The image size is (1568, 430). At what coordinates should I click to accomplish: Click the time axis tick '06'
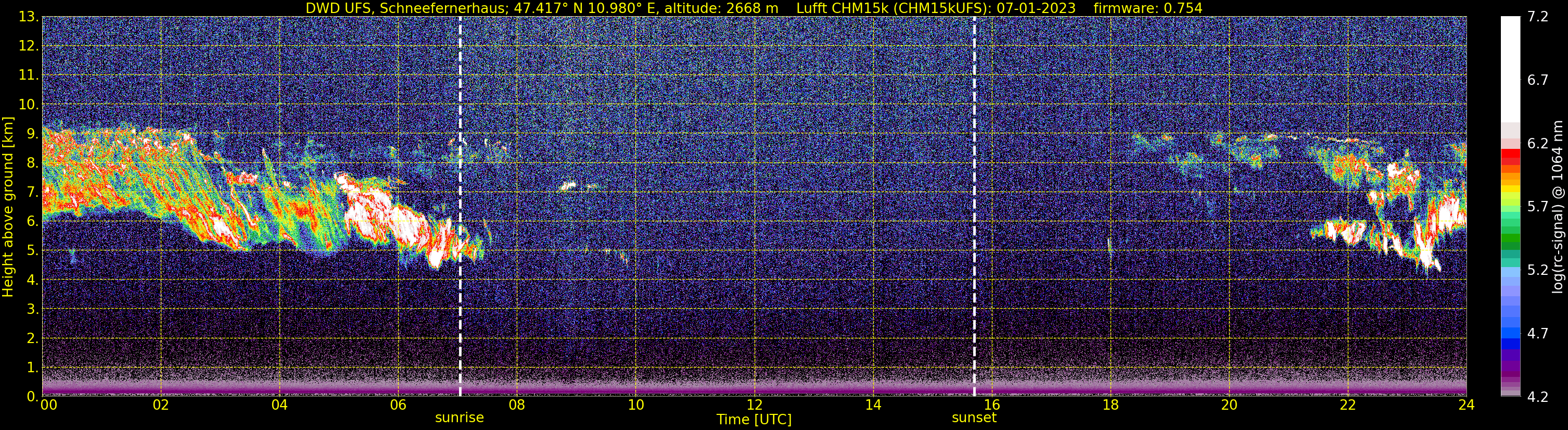tap(398, 405)
